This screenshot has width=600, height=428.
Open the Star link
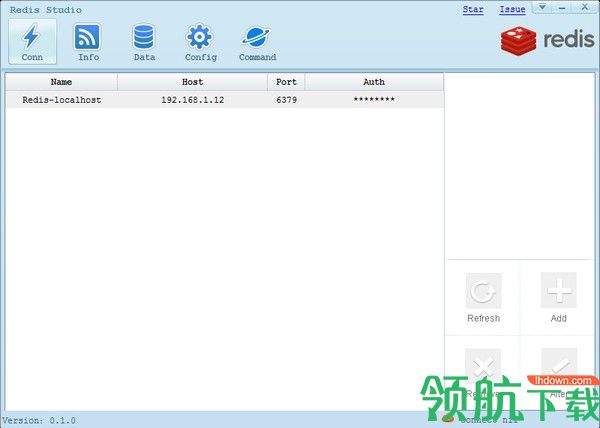coord(473,9)
